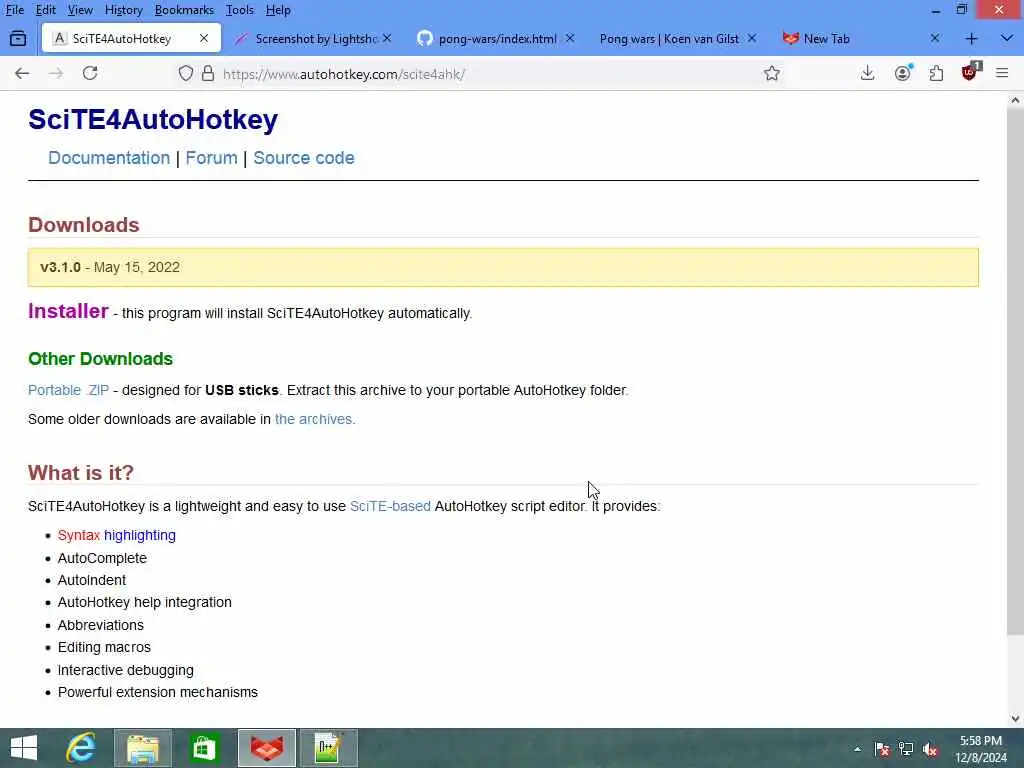Click the 'AutoComplete' list item
The width and height of the screenshot is (1024, 768).
[x=103, y=558]
